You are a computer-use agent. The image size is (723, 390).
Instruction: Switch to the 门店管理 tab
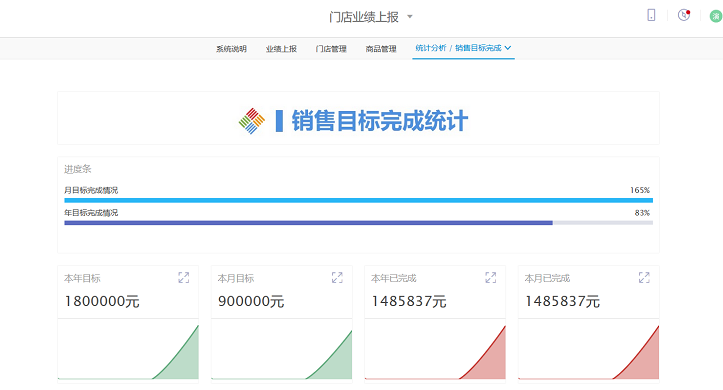coord(331,49)
